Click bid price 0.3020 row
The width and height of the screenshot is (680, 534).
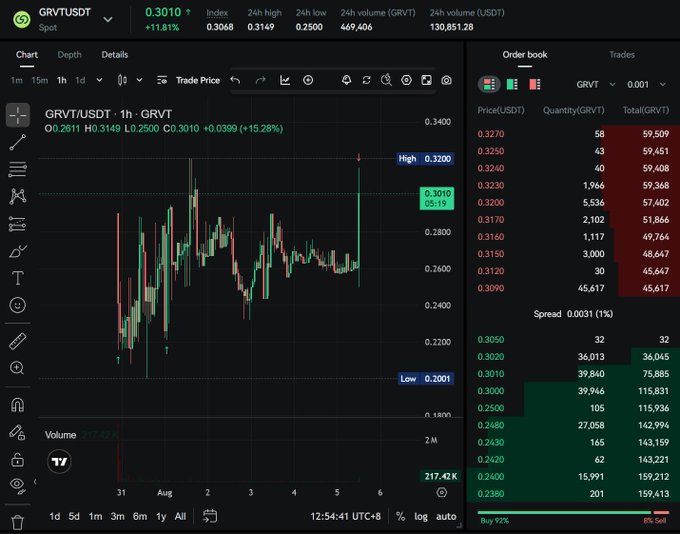pos(573,357)
